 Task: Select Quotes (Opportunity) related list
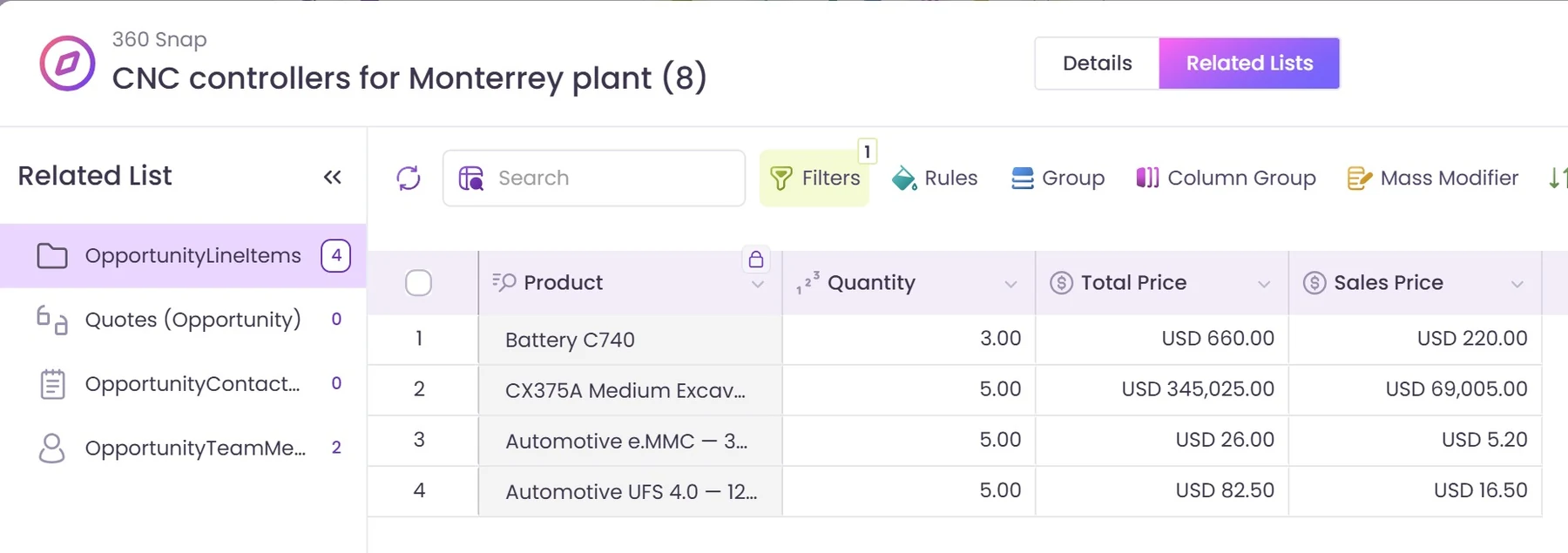pos(183,320)
